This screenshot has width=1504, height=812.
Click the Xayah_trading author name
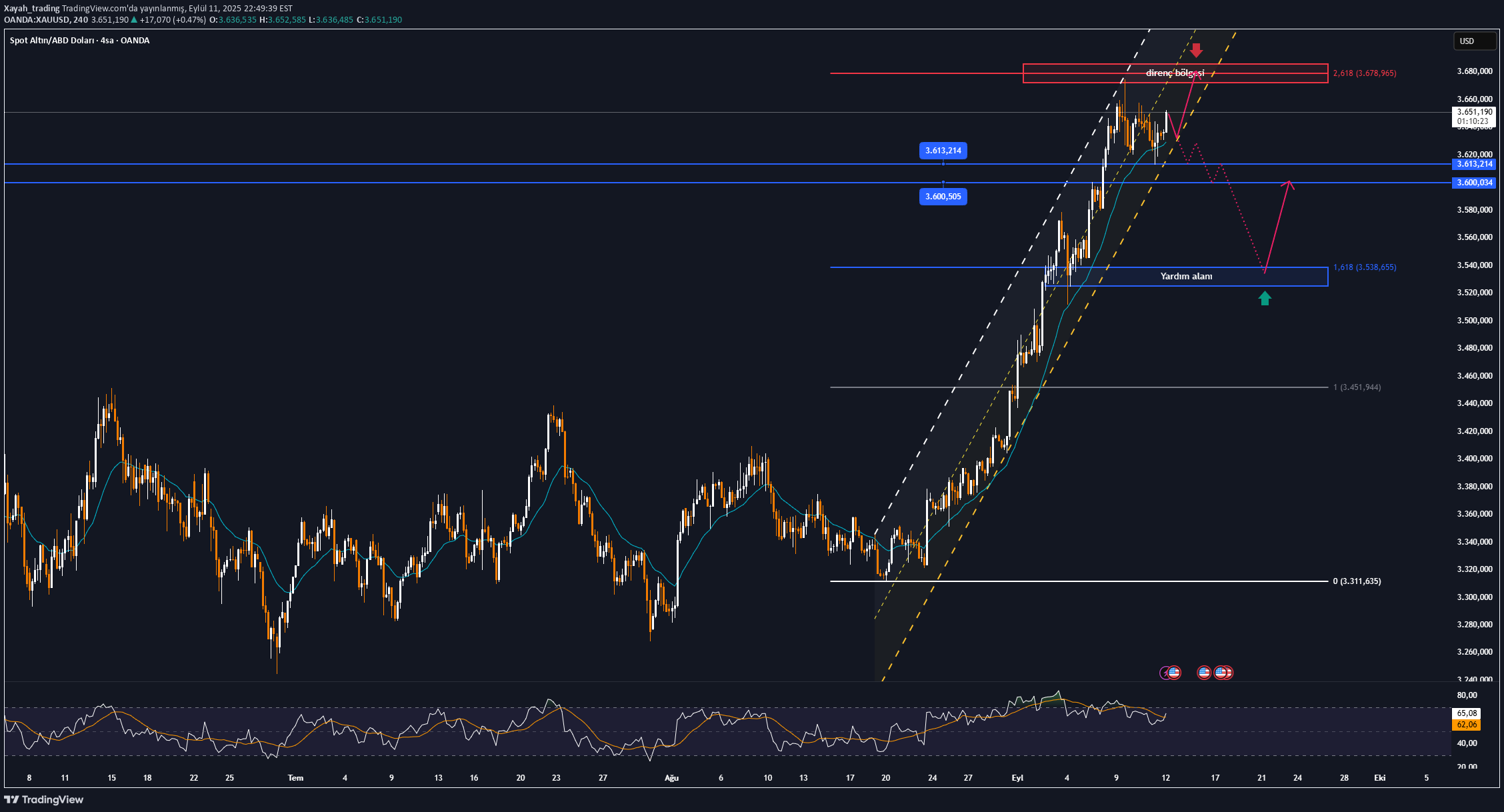pos(32,9)
